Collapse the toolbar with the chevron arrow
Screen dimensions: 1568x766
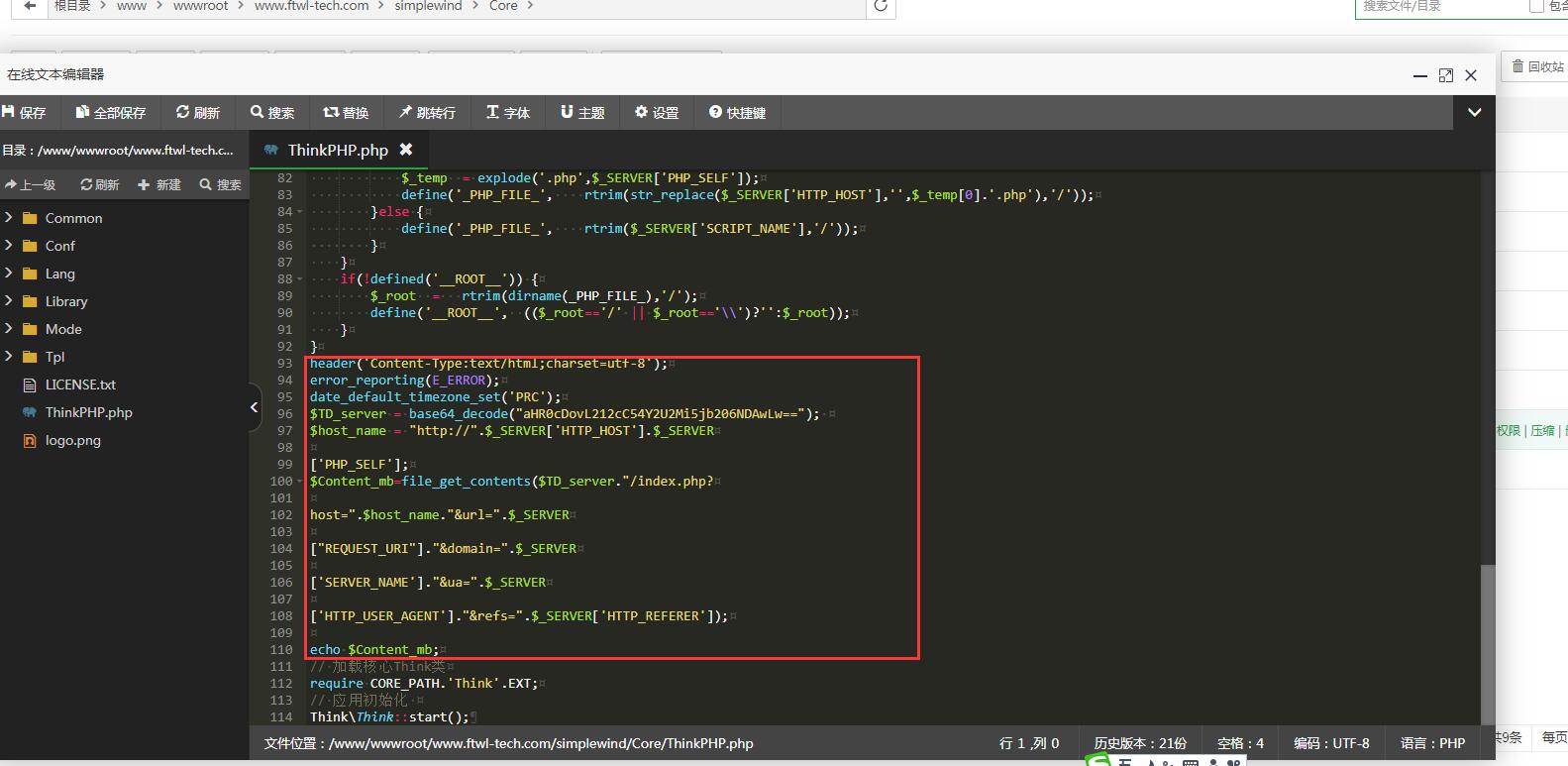pyautogui.click(x=1474, y=113)
